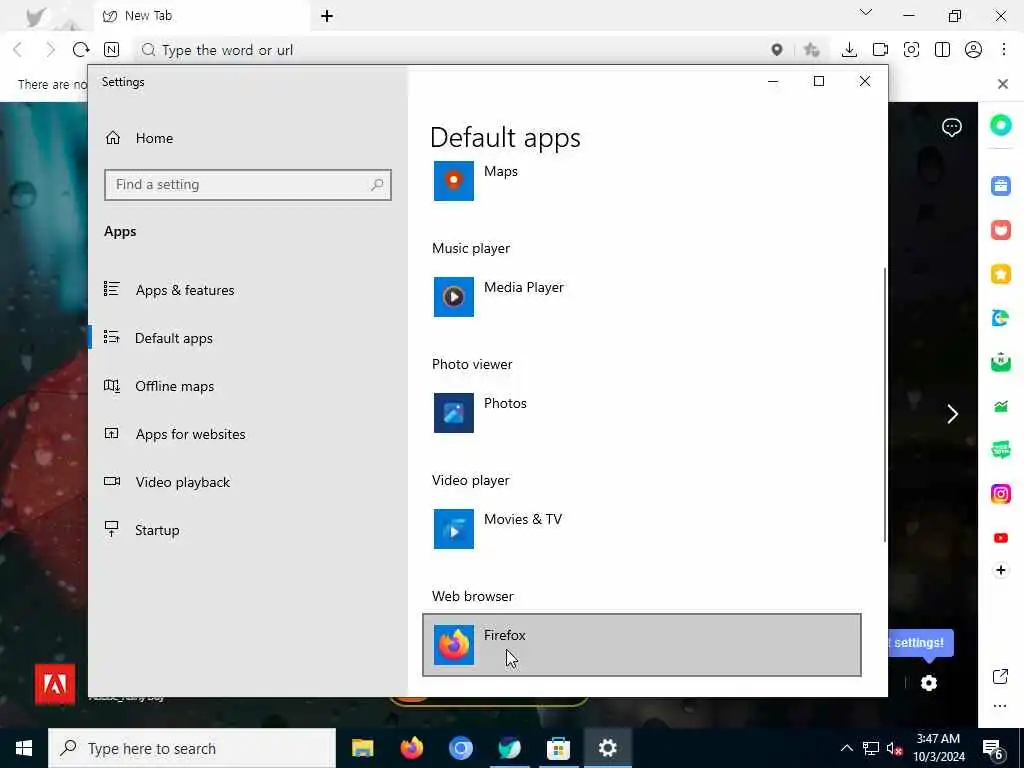
Task: Dismiss the browser info bar with X
Action: pos(1002,84)
